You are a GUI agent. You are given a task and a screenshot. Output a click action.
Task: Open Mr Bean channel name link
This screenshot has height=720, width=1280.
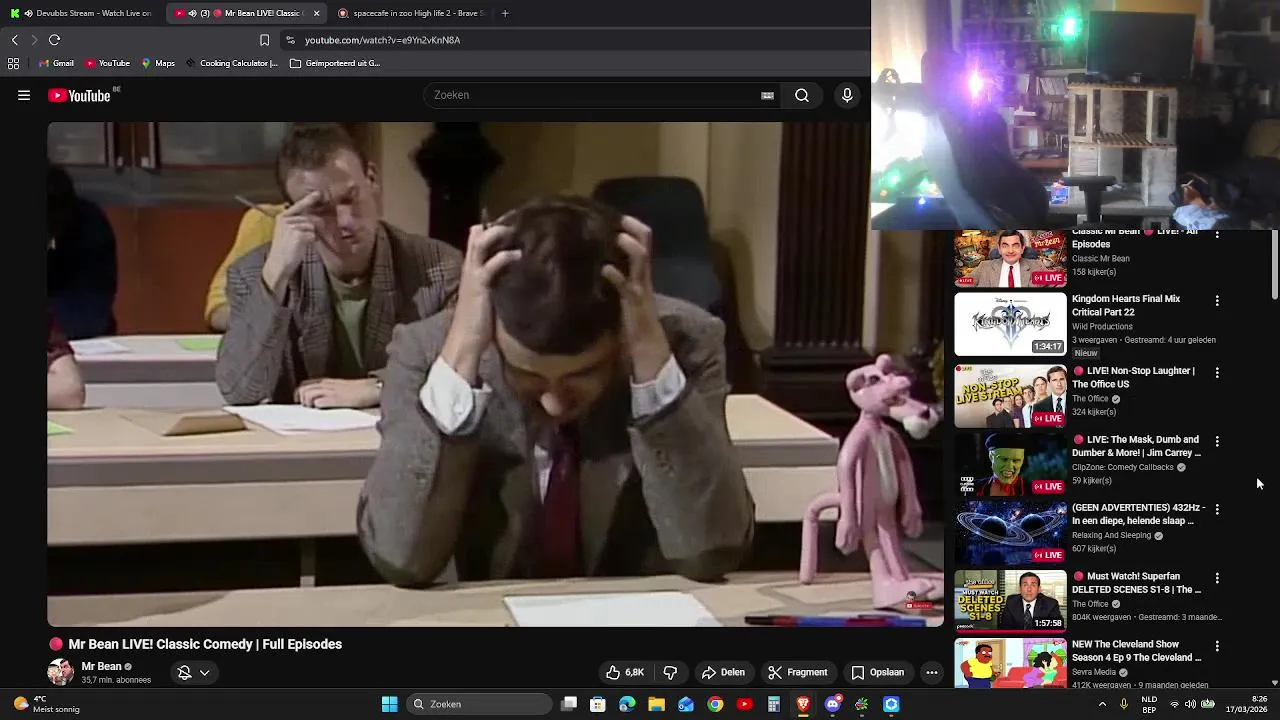[101, 666]
